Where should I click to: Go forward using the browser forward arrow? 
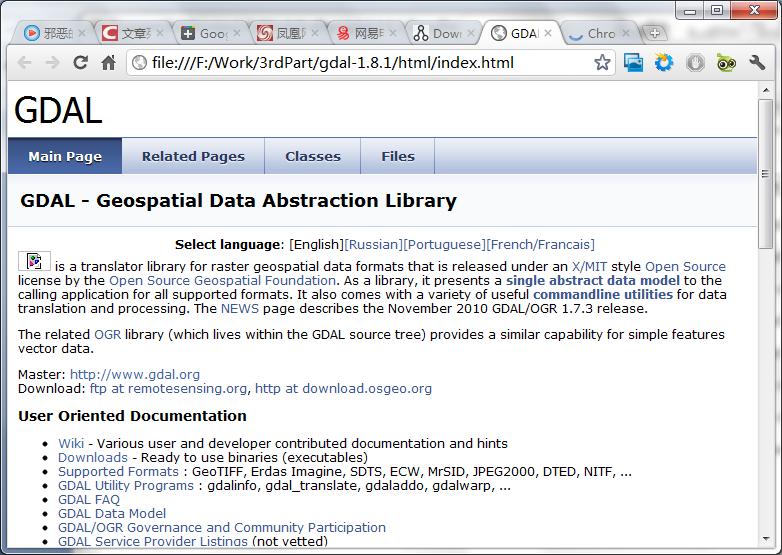52,63
